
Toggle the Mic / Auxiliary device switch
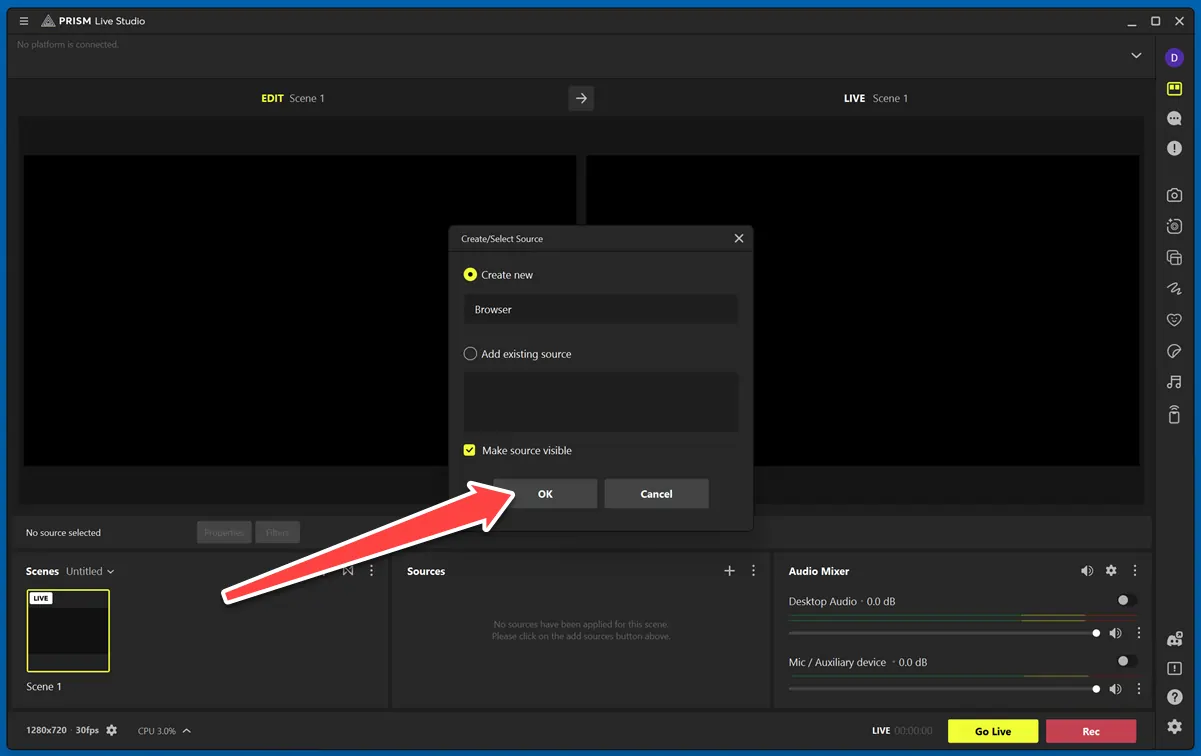point(1126,662)
